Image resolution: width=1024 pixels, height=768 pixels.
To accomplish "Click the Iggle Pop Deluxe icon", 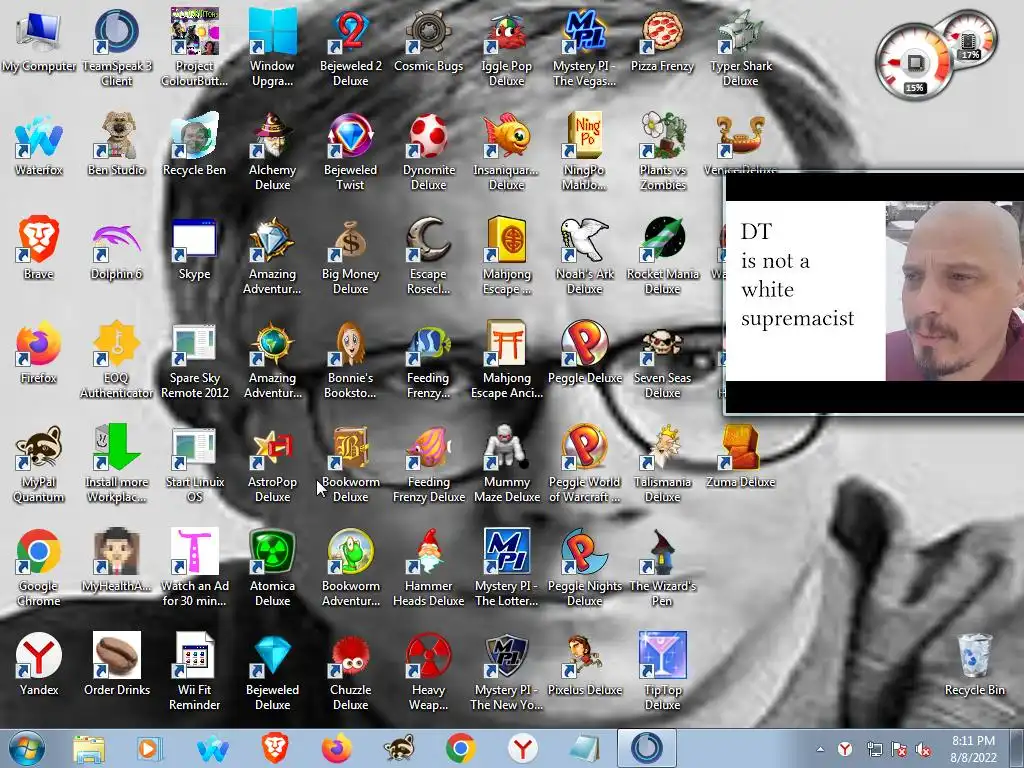I will 506,47.
